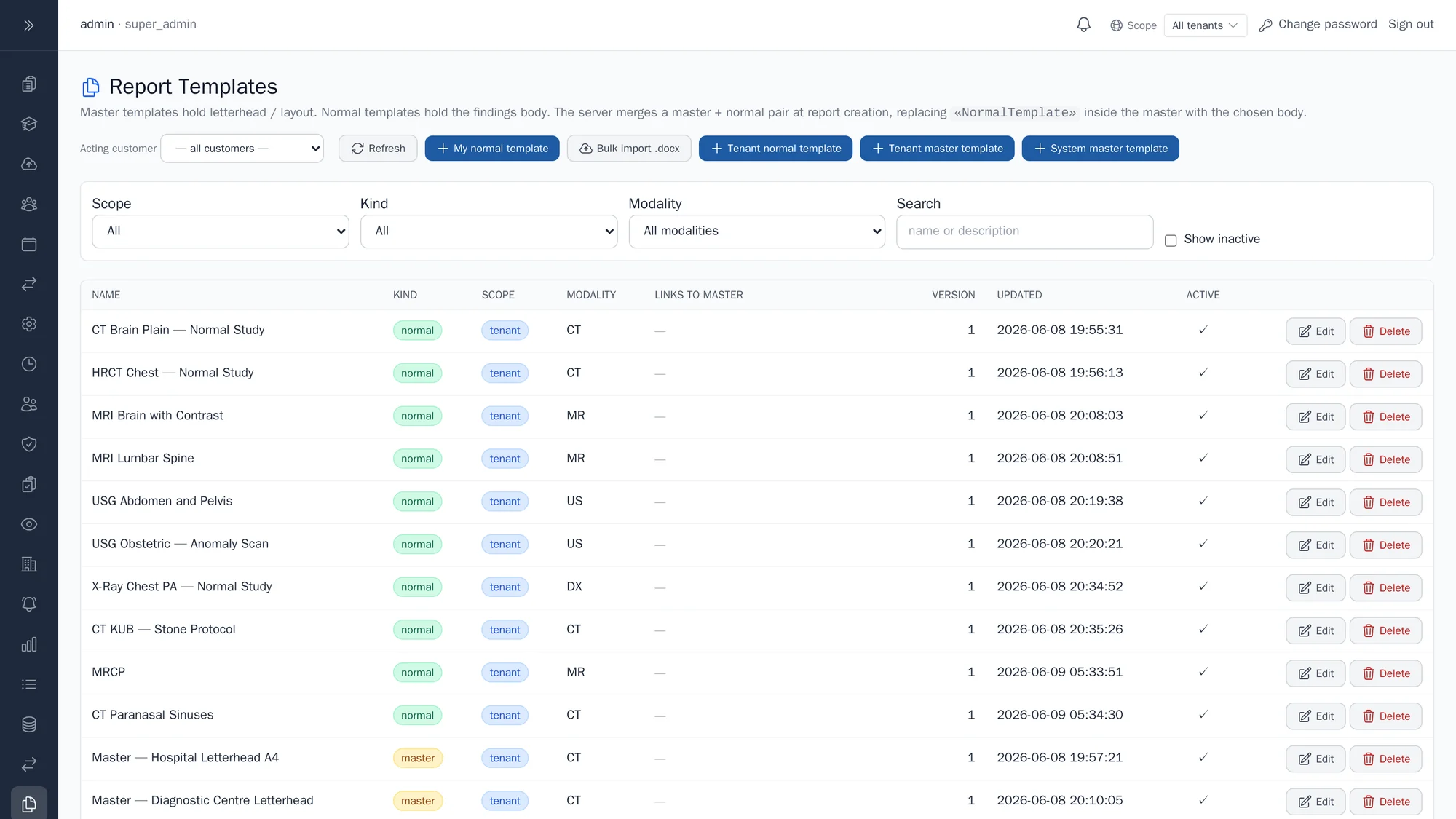The image size is (1456, 819).
Task: Open the bulleted list sidebar icon
Action: point(28,684)
